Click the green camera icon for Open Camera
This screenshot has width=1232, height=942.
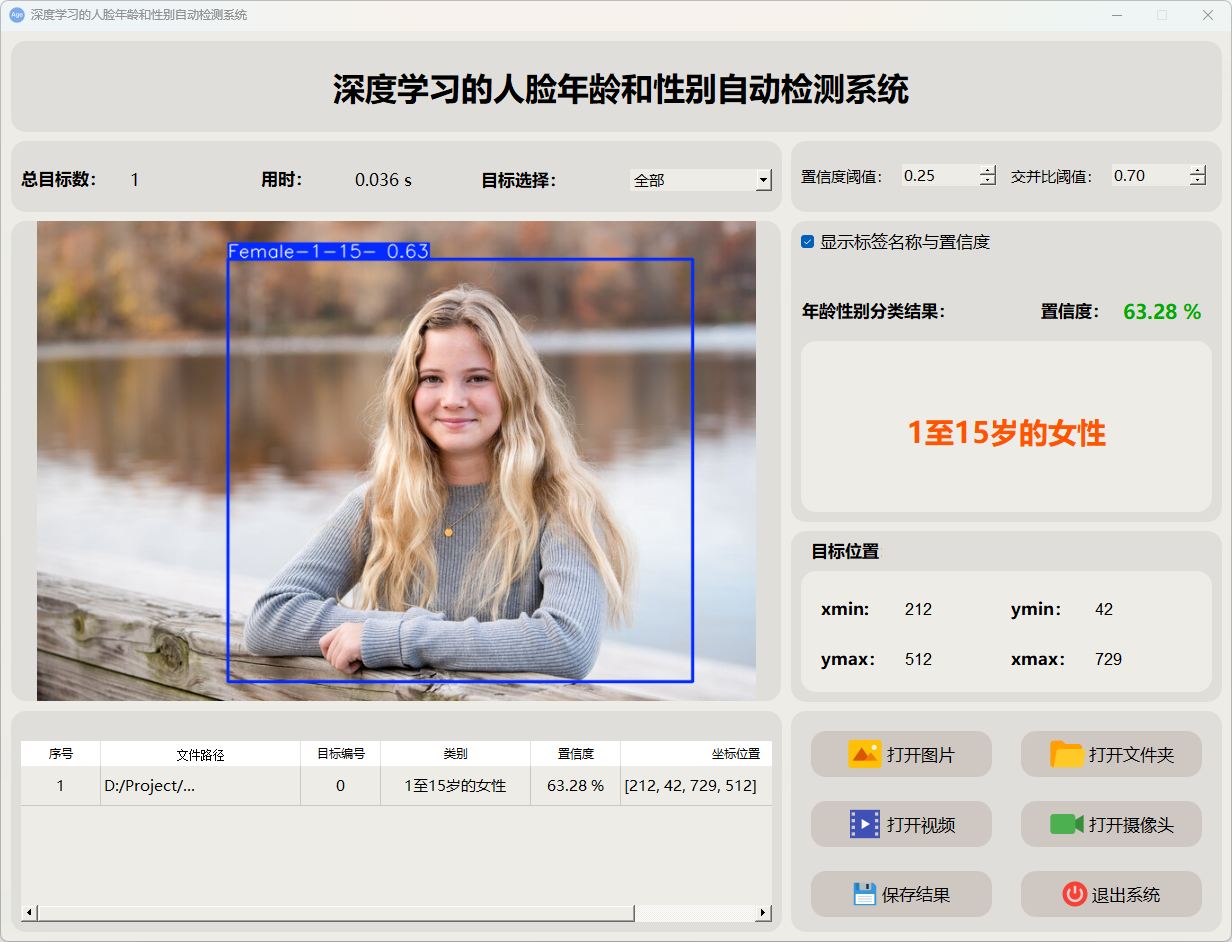pos(1067,824)
